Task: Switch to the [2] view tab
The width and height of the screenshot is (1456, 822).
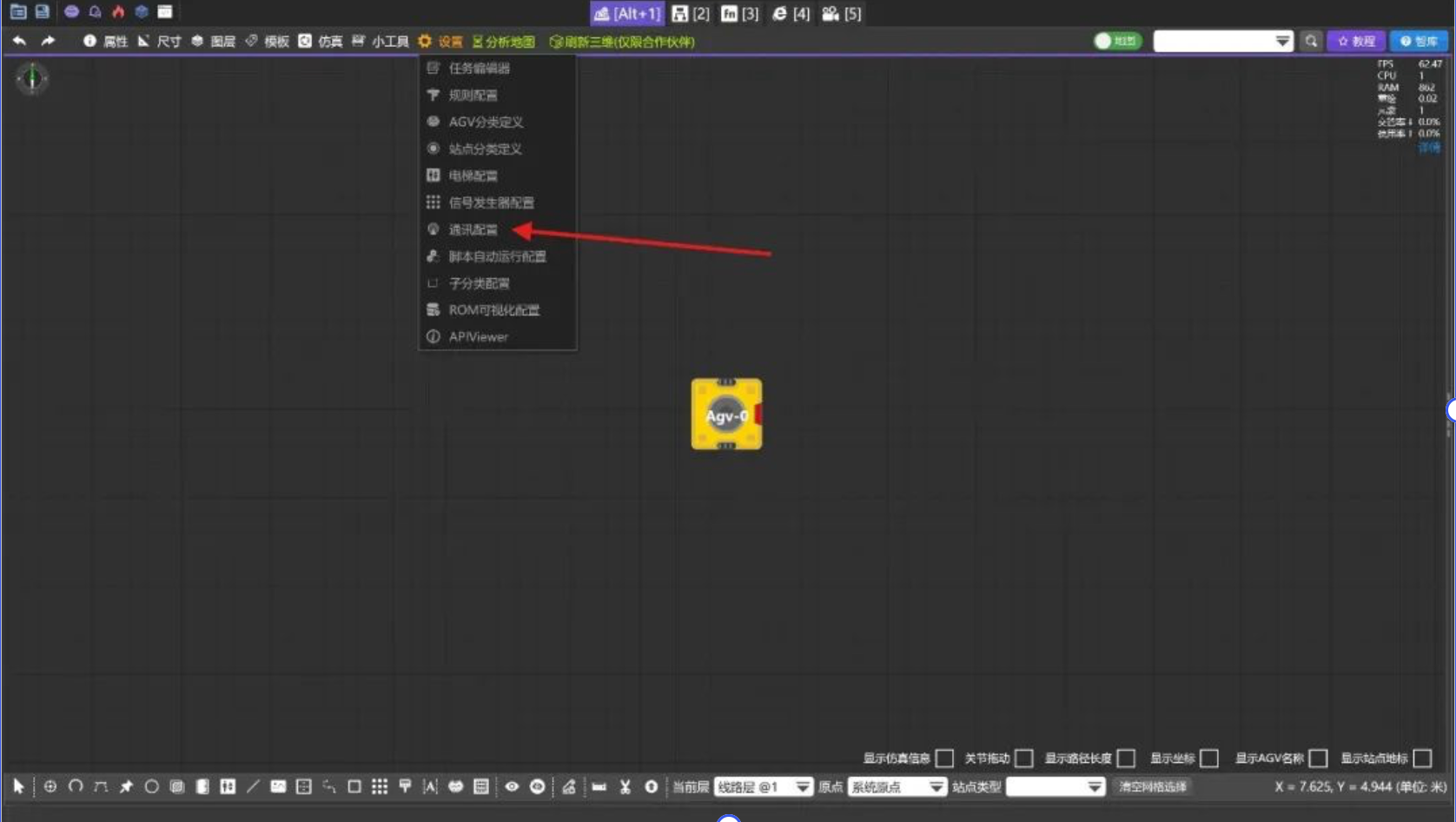Action: coord(691,13)
